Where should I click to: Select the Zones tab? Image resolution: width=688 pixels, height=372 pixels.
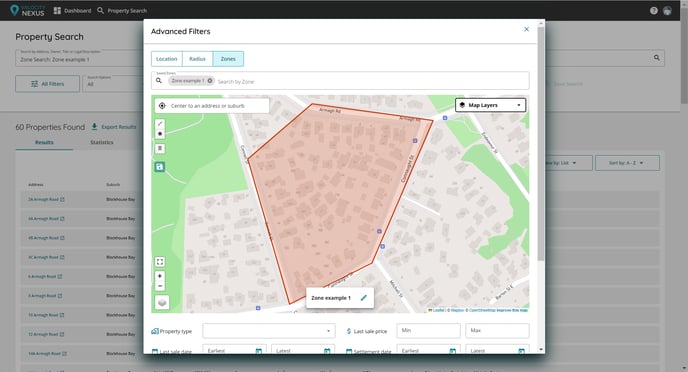pyautogui.click(x=228, y=59)
